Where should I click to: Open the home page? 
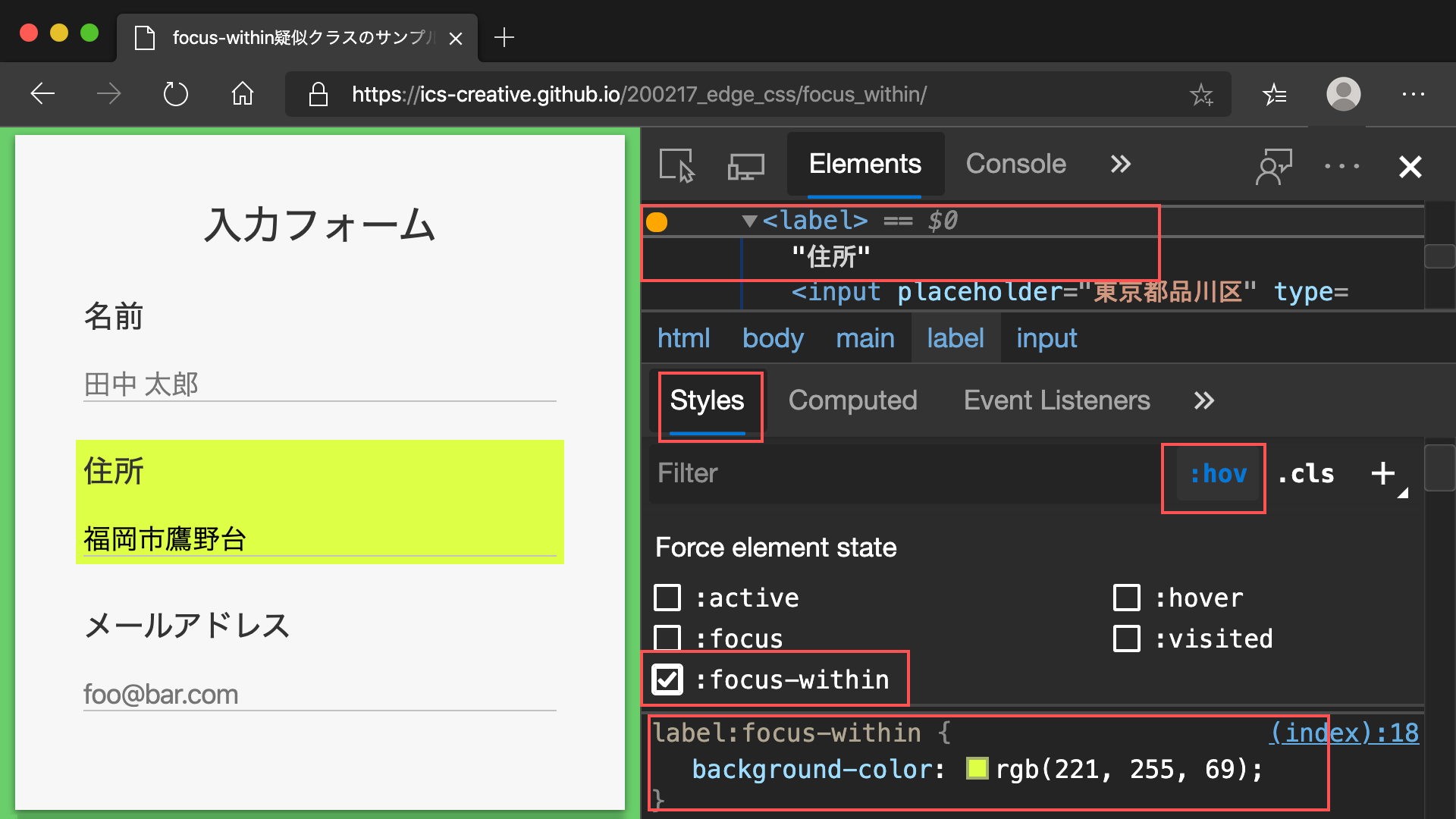tap(243, 94)
